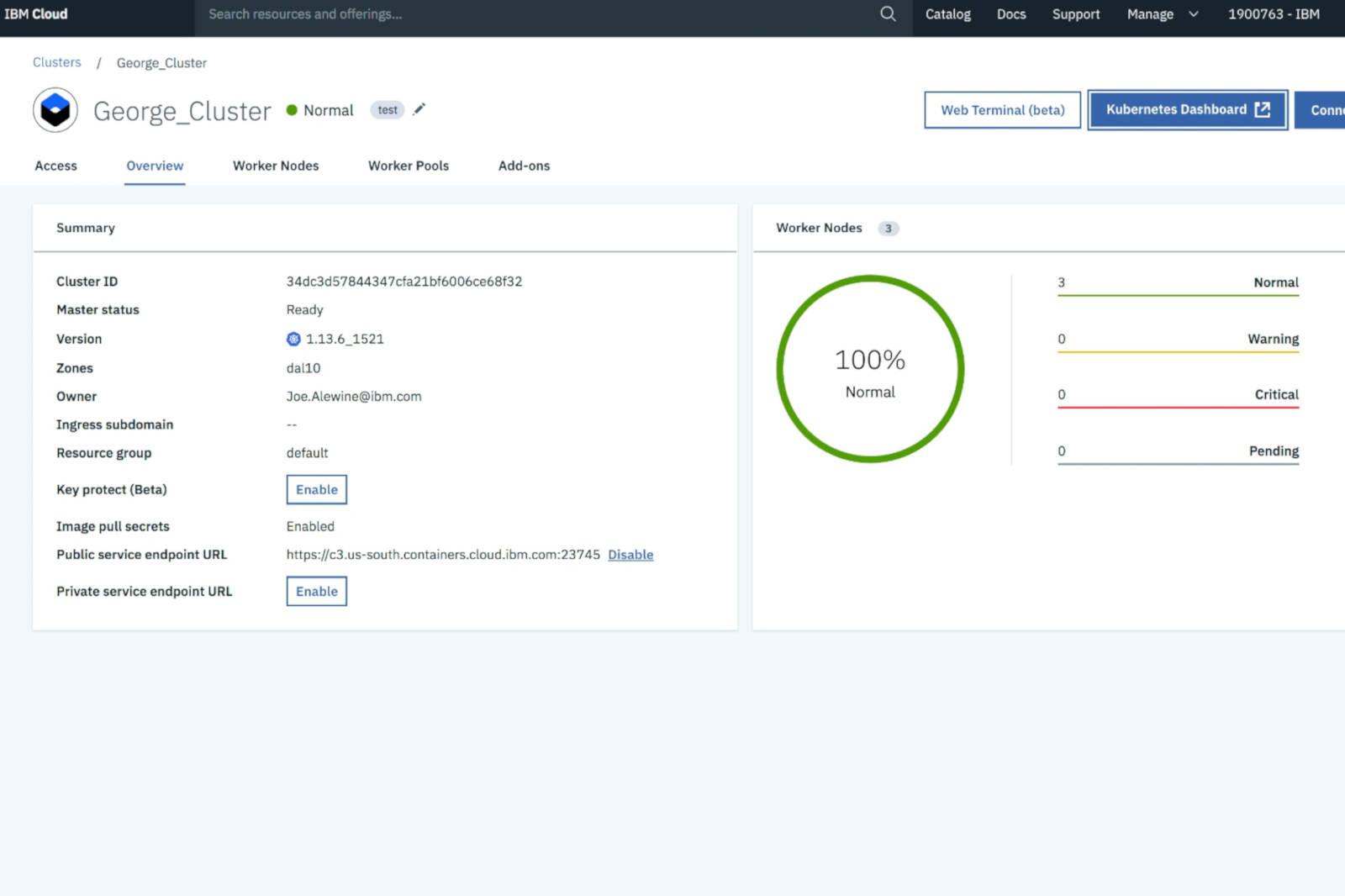Enable the Private service endpoint URL
This screenshot has height=896, width=1345.
[x=316, y=592]
